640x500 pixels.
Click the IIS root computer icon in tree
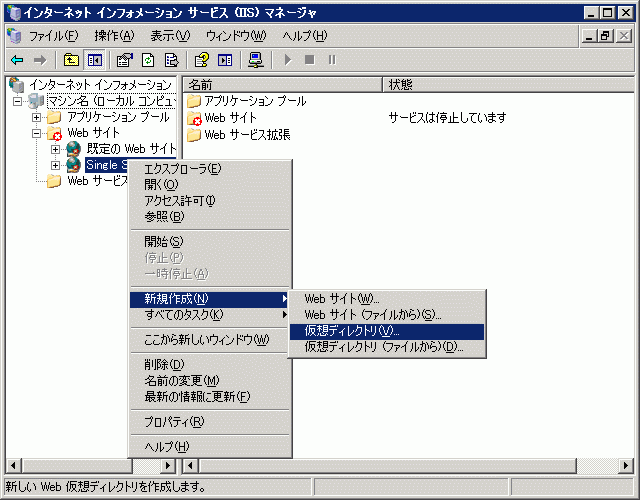coord(16,84)
